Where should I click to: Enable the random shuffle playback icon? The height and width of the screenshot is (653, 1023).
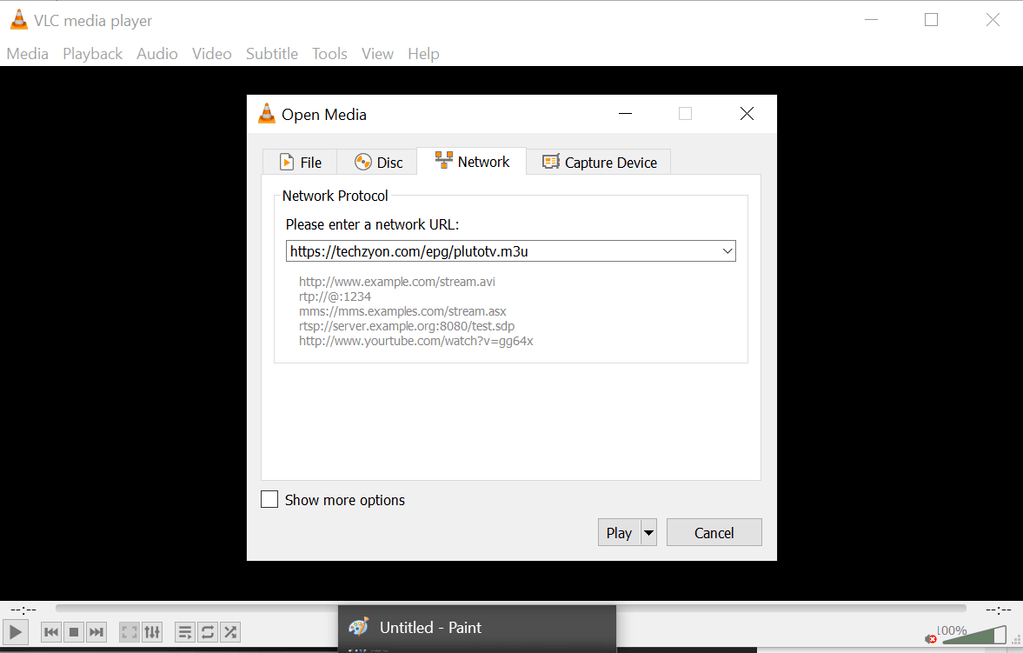click(x=229, y=631)
